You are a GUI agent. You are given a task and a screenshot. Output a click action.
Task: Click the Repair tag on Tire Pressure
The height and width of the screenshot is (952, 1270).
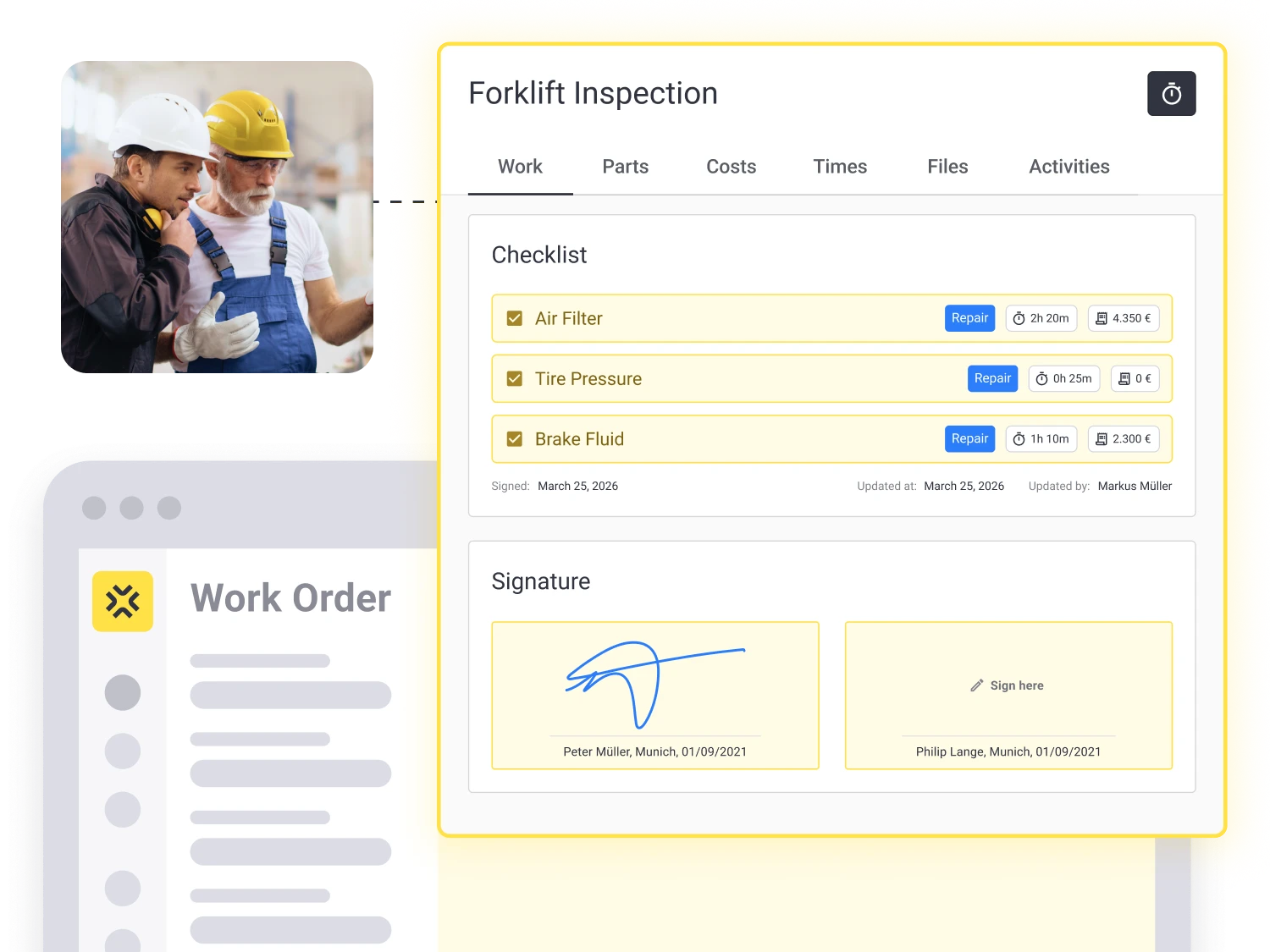992,378
